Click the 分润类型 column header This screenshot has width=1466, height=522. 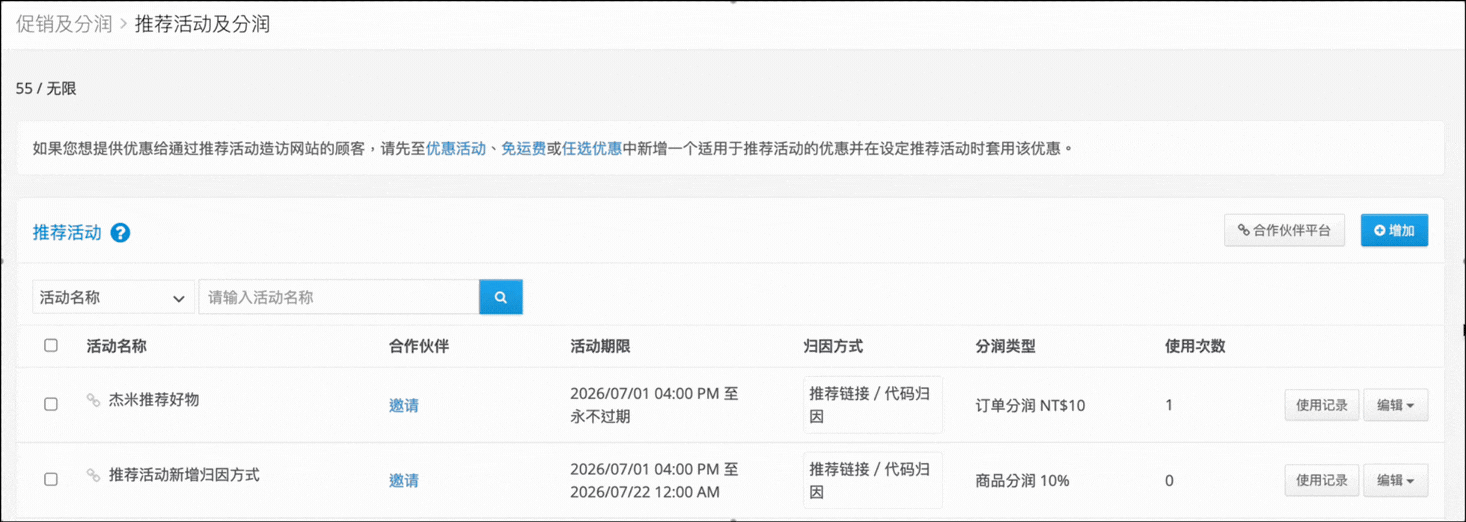click(1005, 346)
